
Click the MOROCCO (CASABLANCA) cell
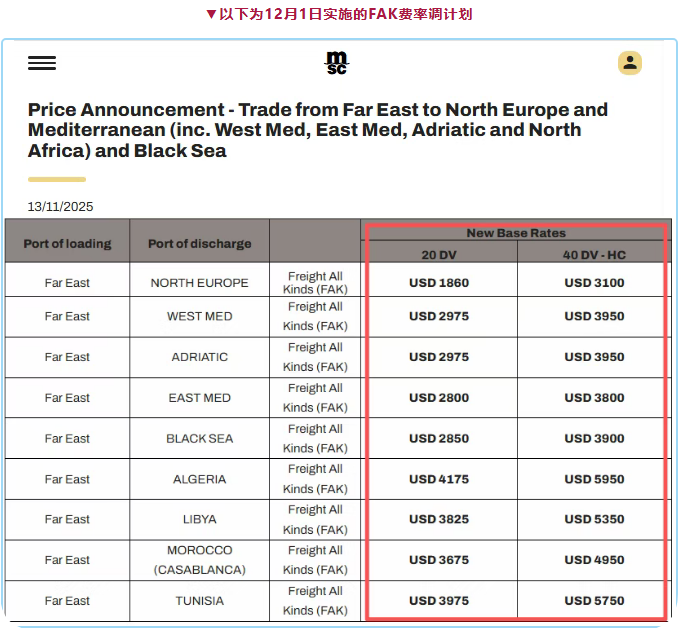(x=200, y=560)
